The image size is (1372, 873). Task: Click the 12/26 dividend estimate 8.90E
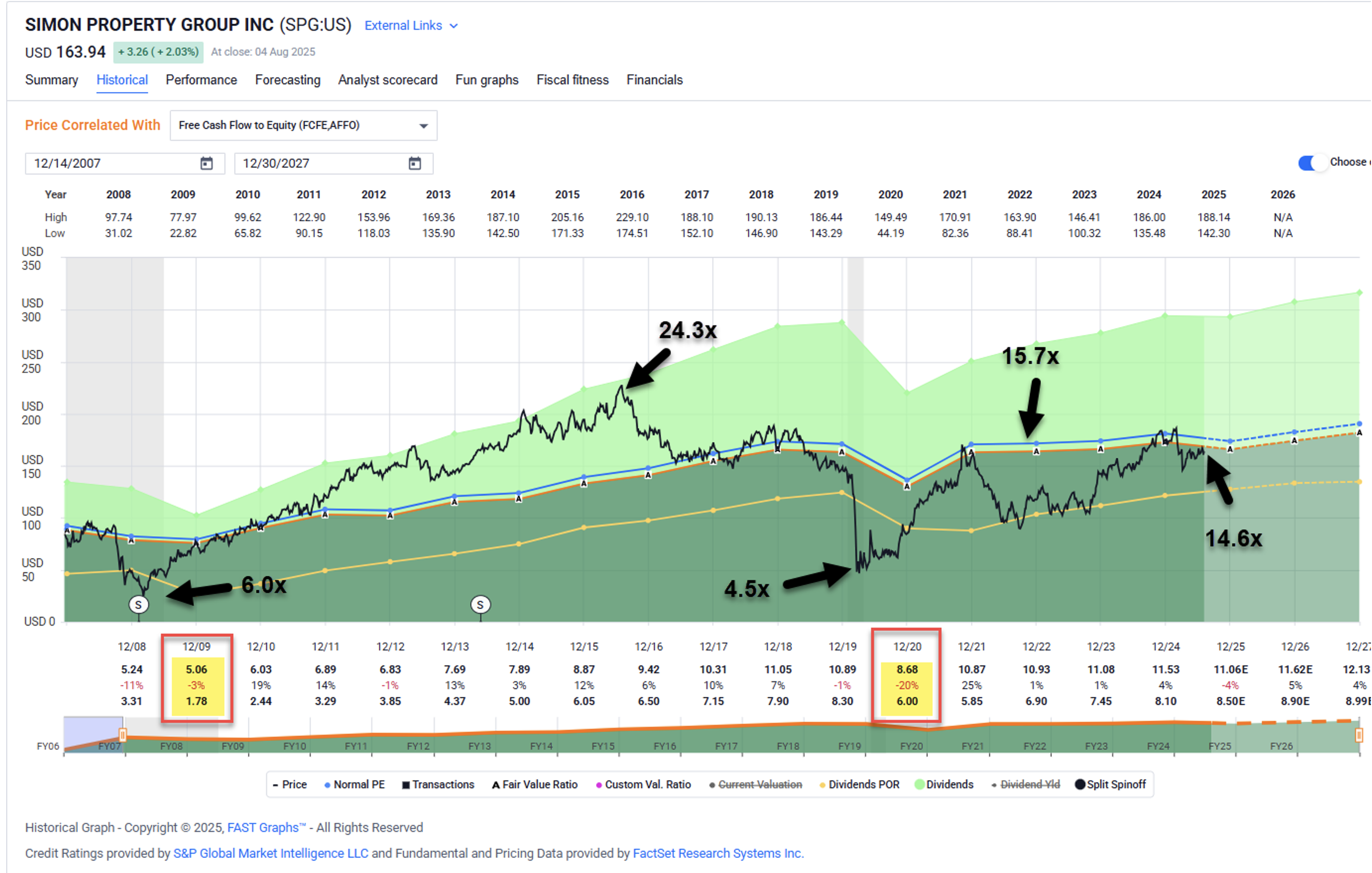tap(1295, 702)
